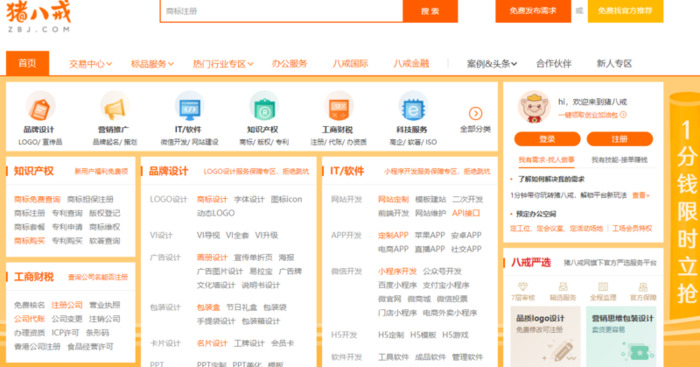Click the 全程监理 icon

pyautogui.click(x=603, y=287)
